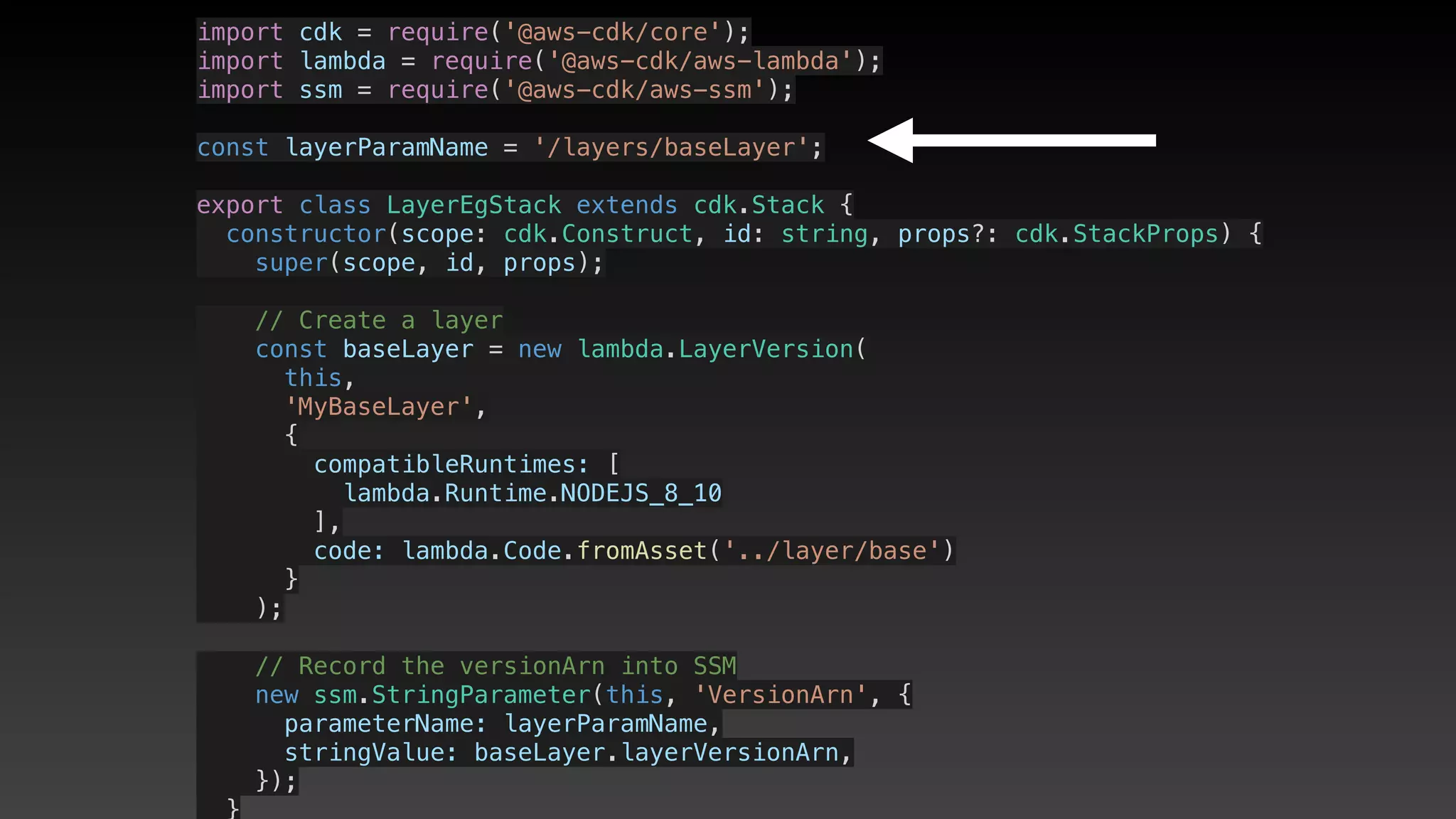
Task: Click the stringValue property
Action: [365, 752]
